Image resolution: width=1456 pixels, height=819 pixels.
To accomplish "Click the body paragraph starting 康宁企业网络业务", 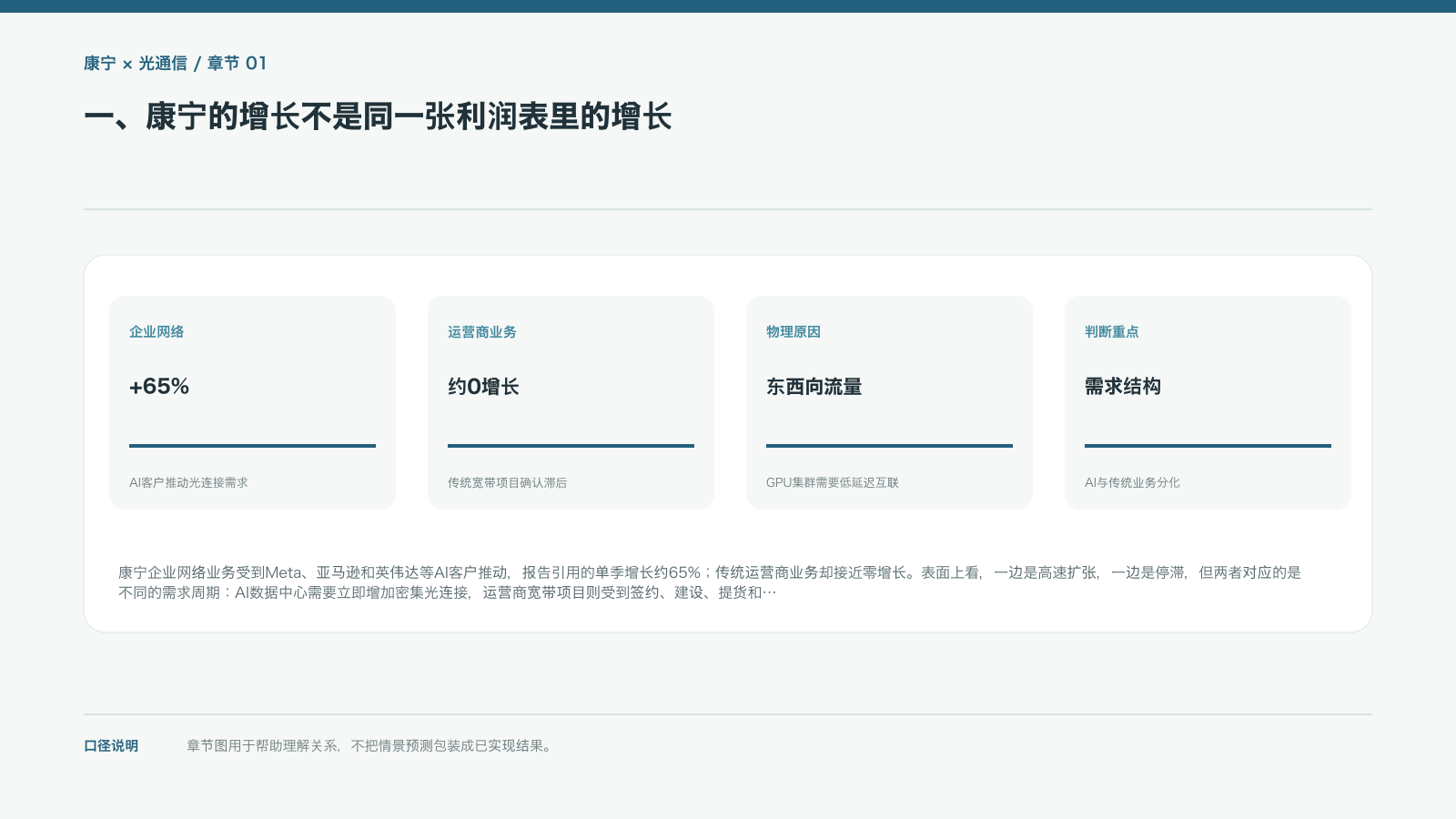I will (710, 582).
